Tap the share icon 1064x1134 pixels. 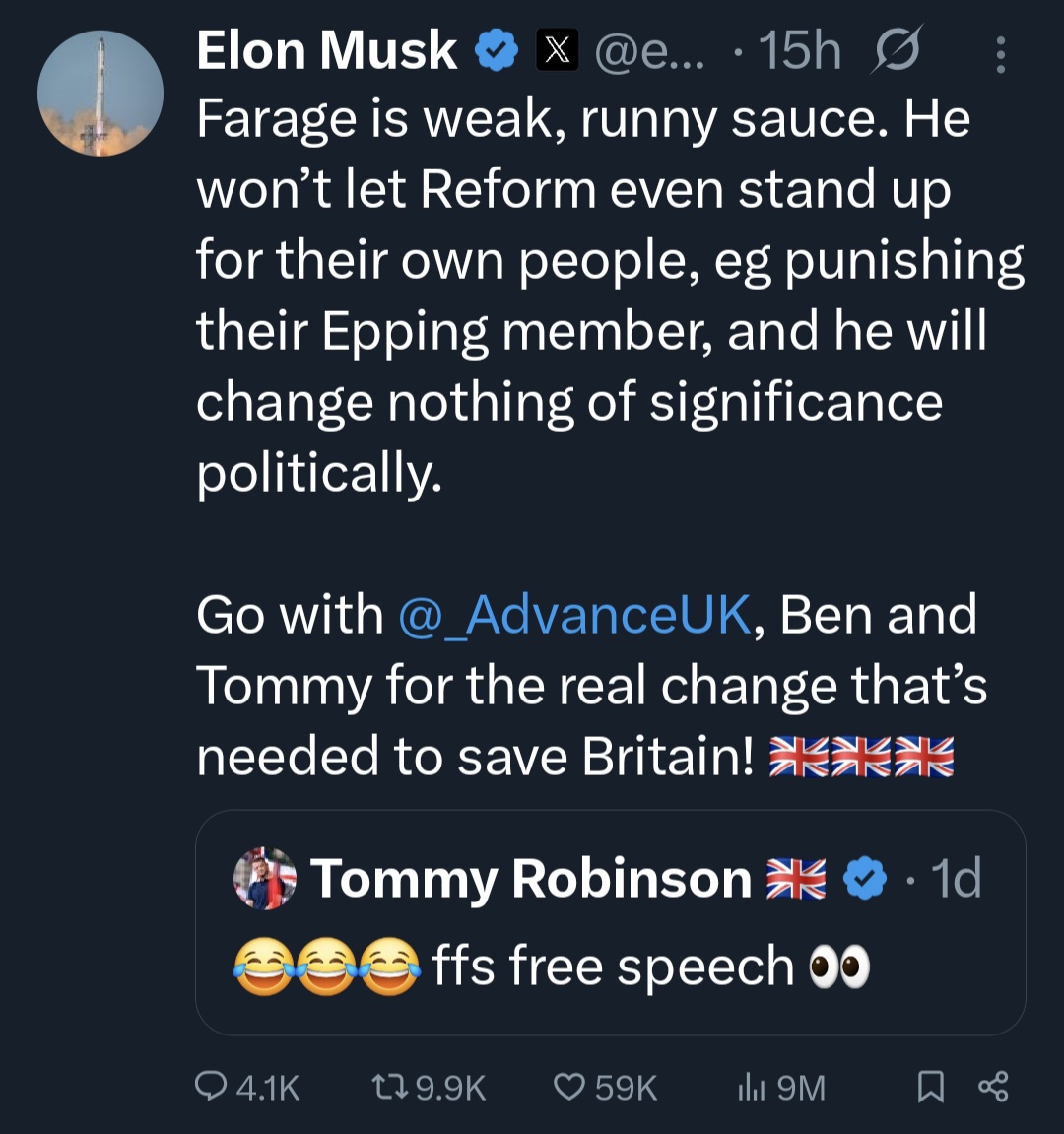point(993,1087)
